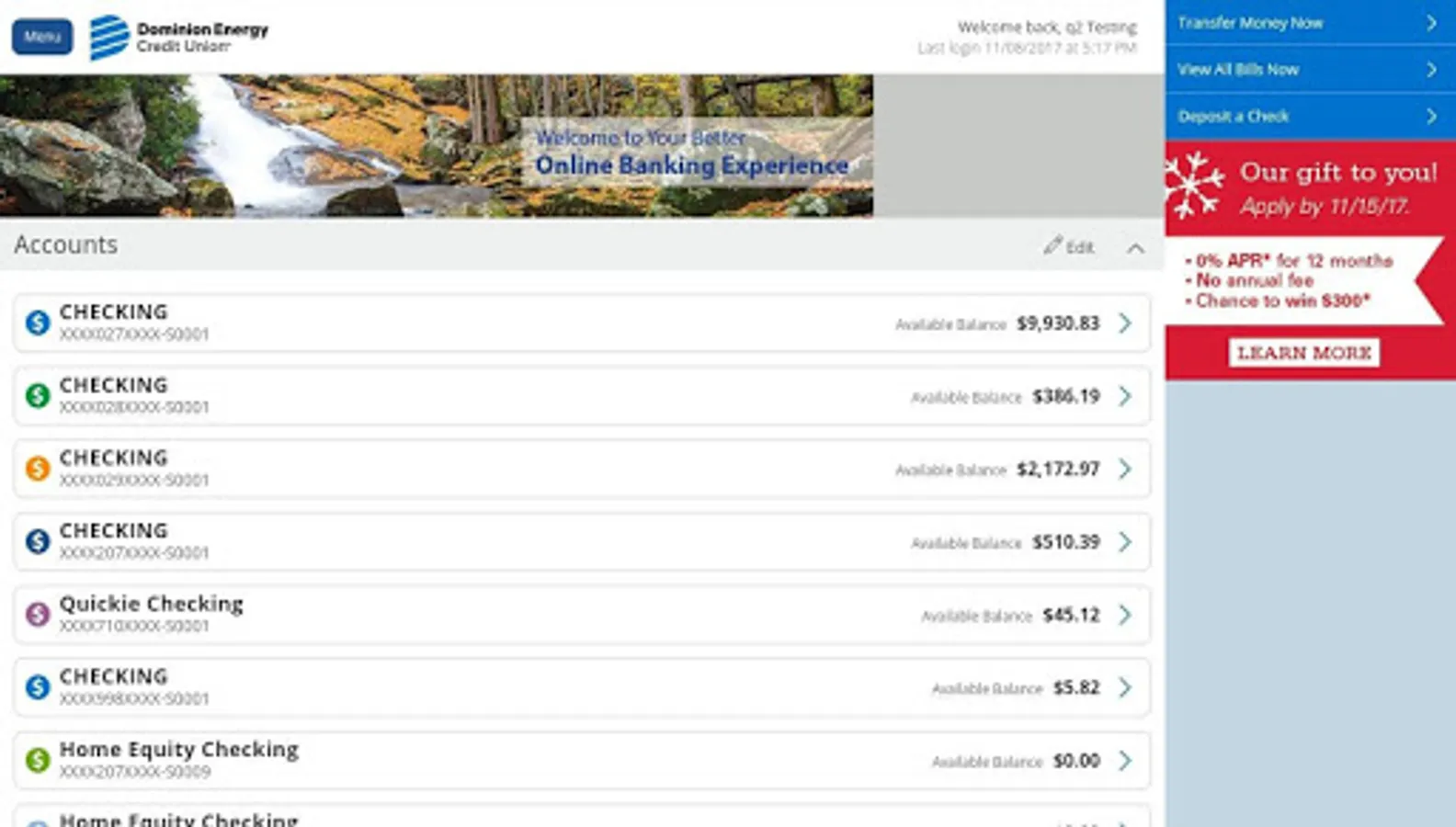
Task: Click the Chance to win $300 line
Action: pos(1278,301)
